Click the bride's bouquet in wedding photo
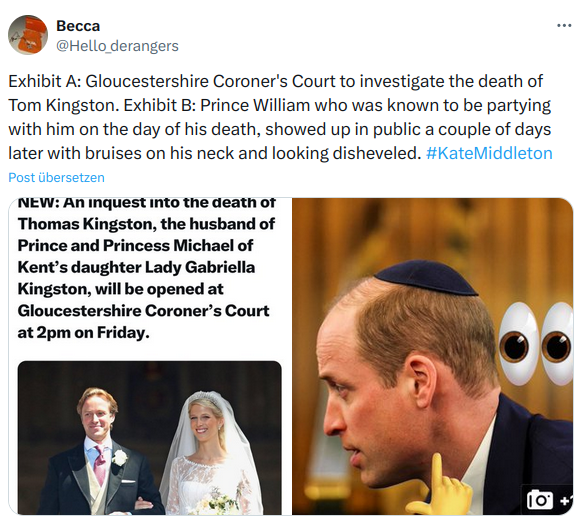588x529 pixels. click(221, 501)
